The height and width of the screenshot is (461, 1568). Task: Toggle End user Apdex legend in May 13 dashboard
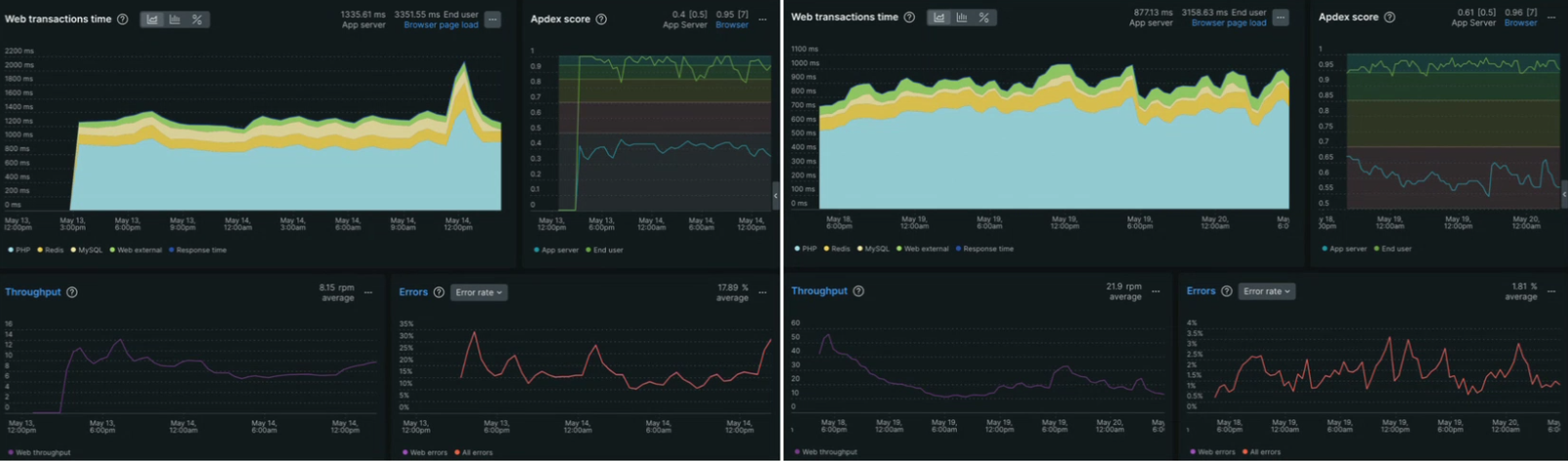coord(605,250)
